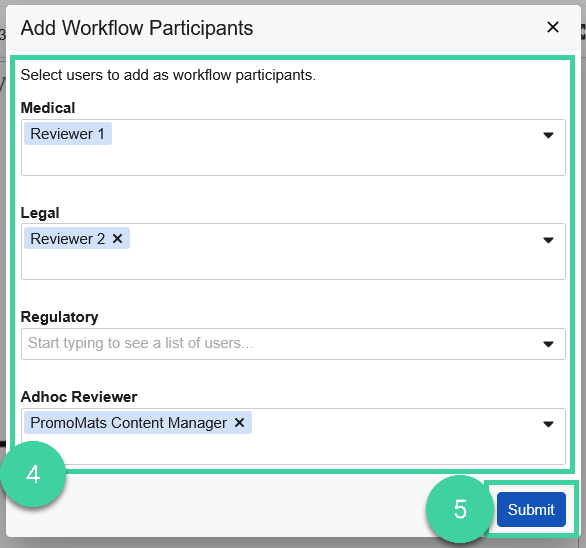
Task: Expand the Medical participants dropdown arrow
Action: point(548,135)
